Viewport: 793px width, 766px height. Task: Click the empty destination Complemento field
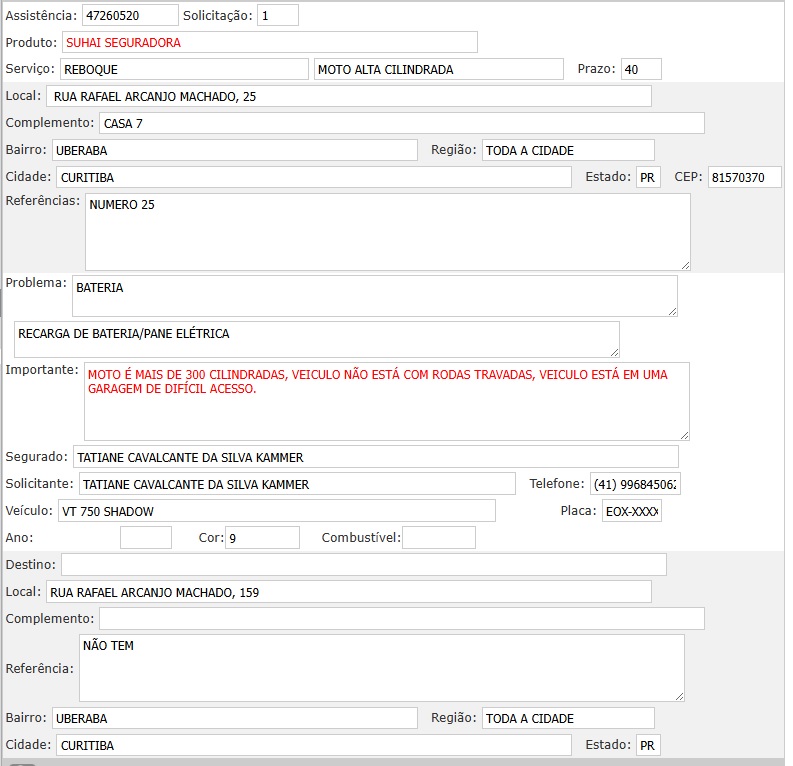pyautogui.click(x=402, y=619)
